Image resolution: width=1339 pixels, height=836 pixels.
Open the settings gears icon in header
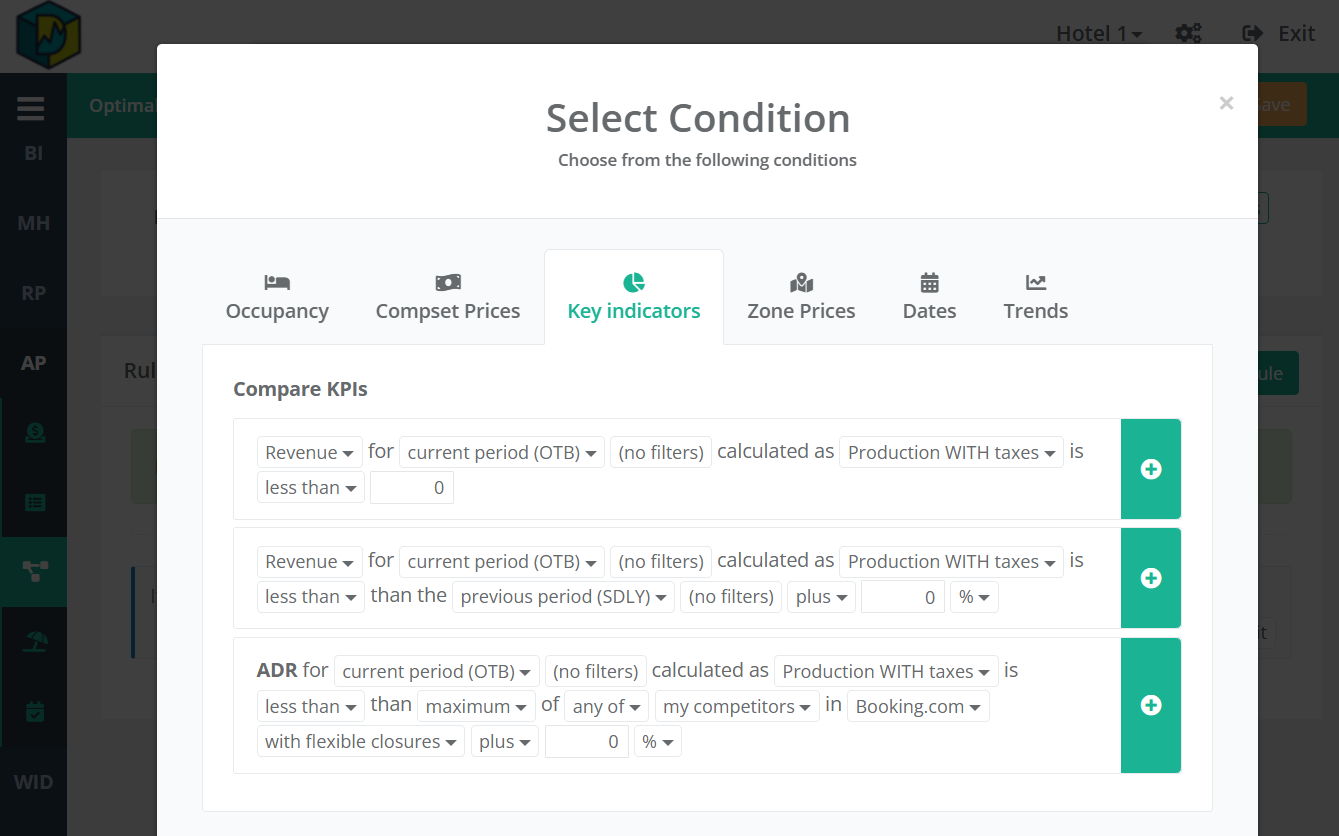1188,33
